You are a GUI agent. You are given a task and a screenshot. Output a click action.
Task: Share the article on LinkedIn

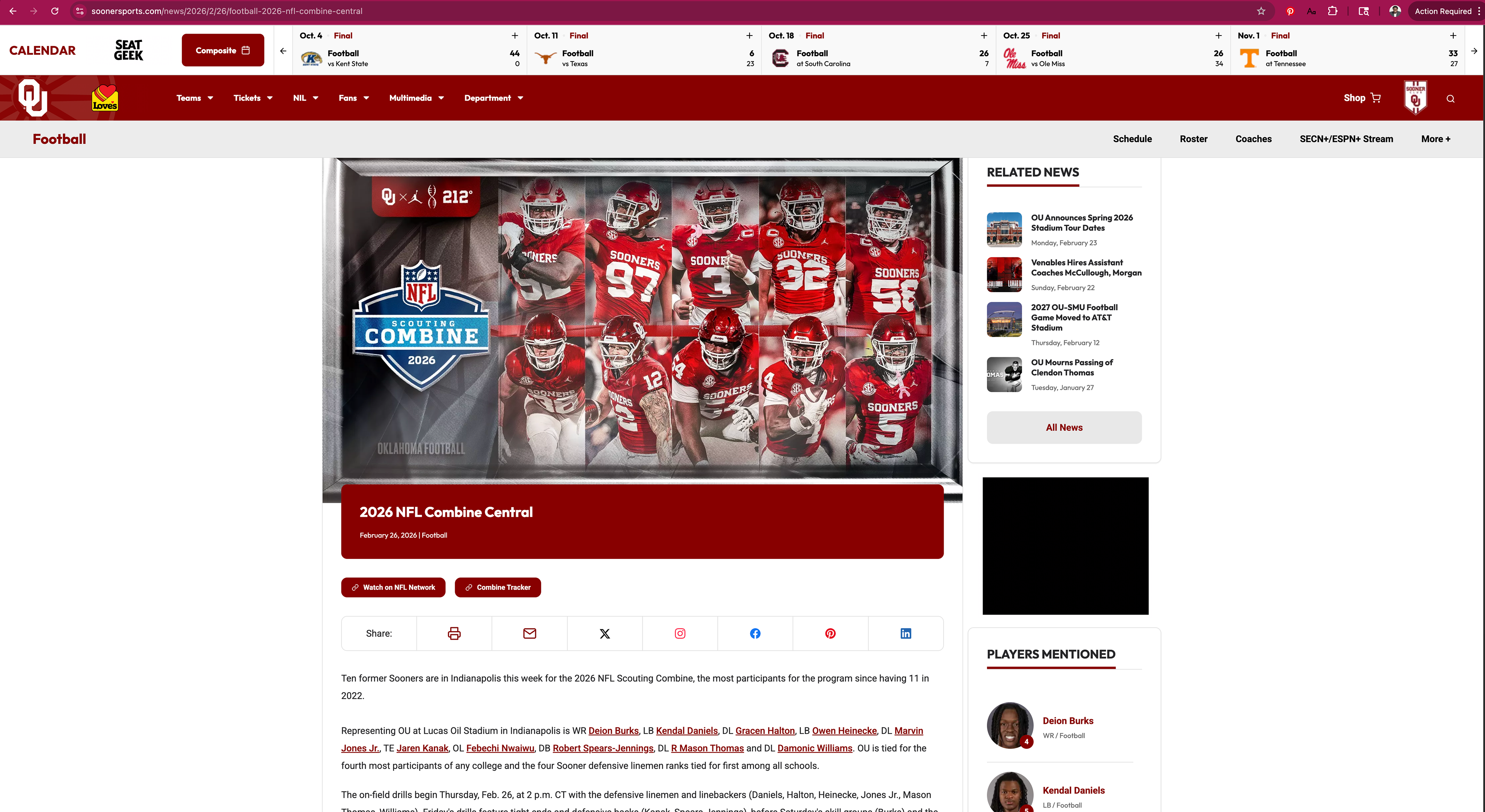[906, 633]
